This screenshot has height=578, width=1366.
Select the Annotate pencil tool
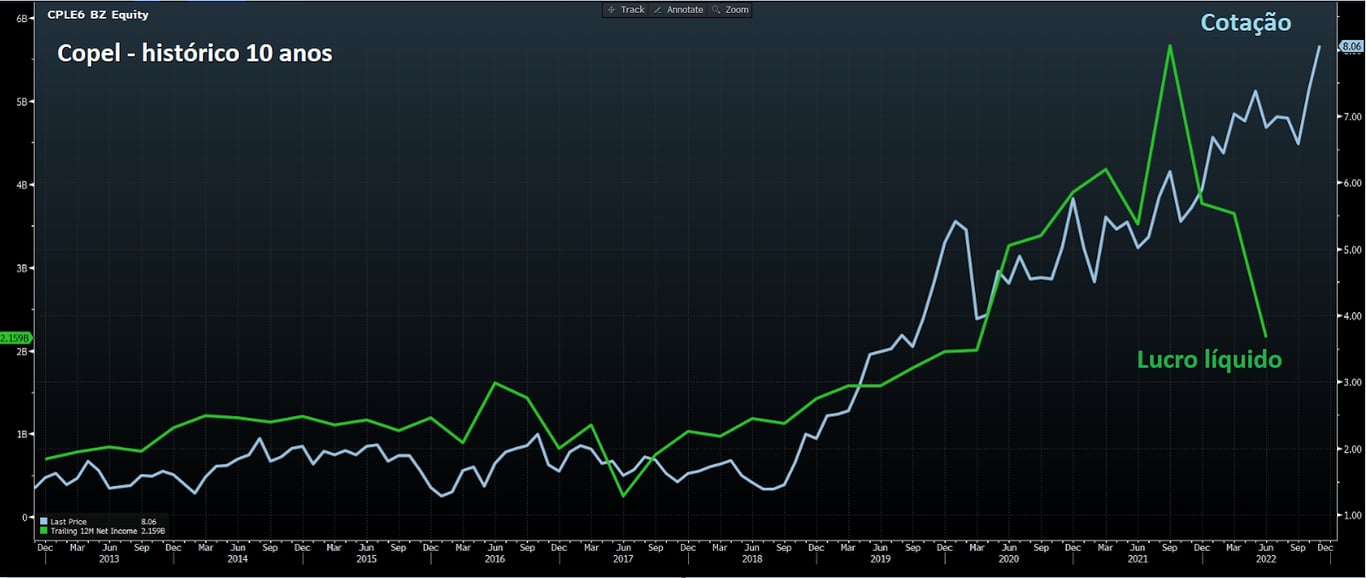(x=678, y=10)
